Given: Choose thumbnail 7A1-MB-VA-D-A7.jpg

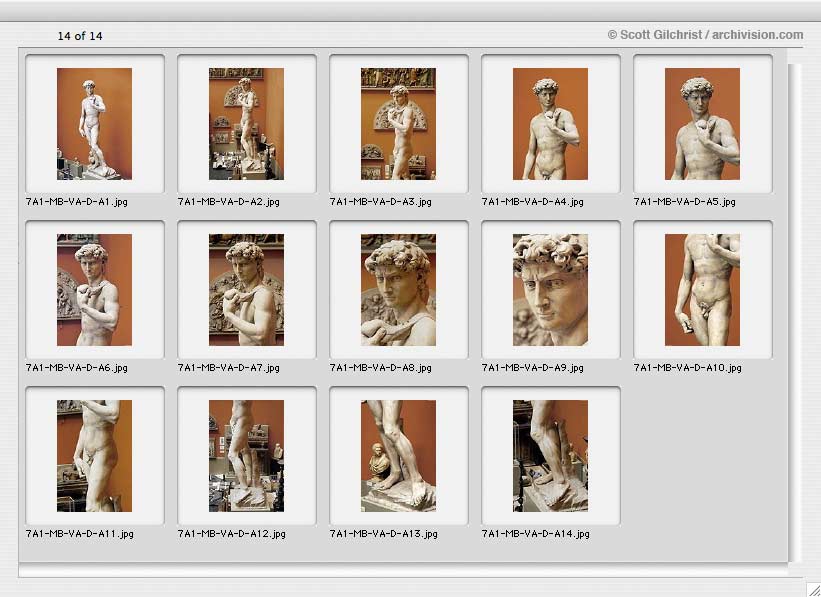Looking at the screenshot, I should pyautogui.click(x=246, y=290).
